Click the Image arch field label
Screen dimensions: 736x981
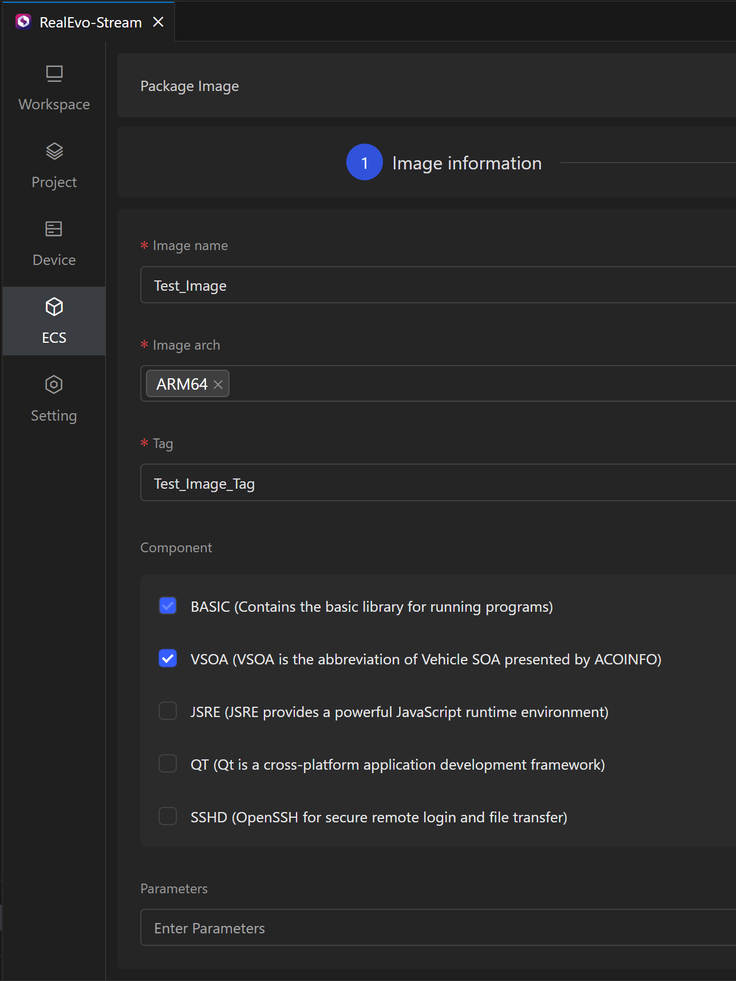point(187,345)
